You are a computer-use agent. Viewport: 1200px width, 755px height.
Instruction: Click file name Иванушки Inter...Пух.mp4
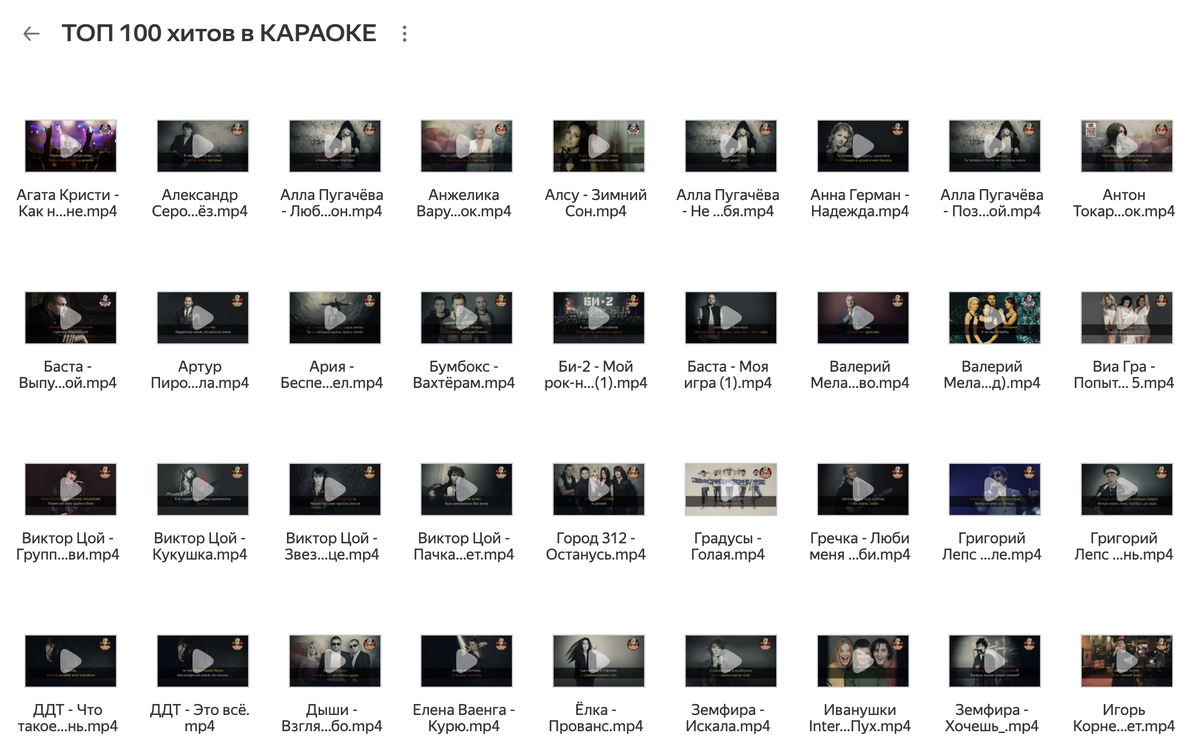[x=860, y=718]
